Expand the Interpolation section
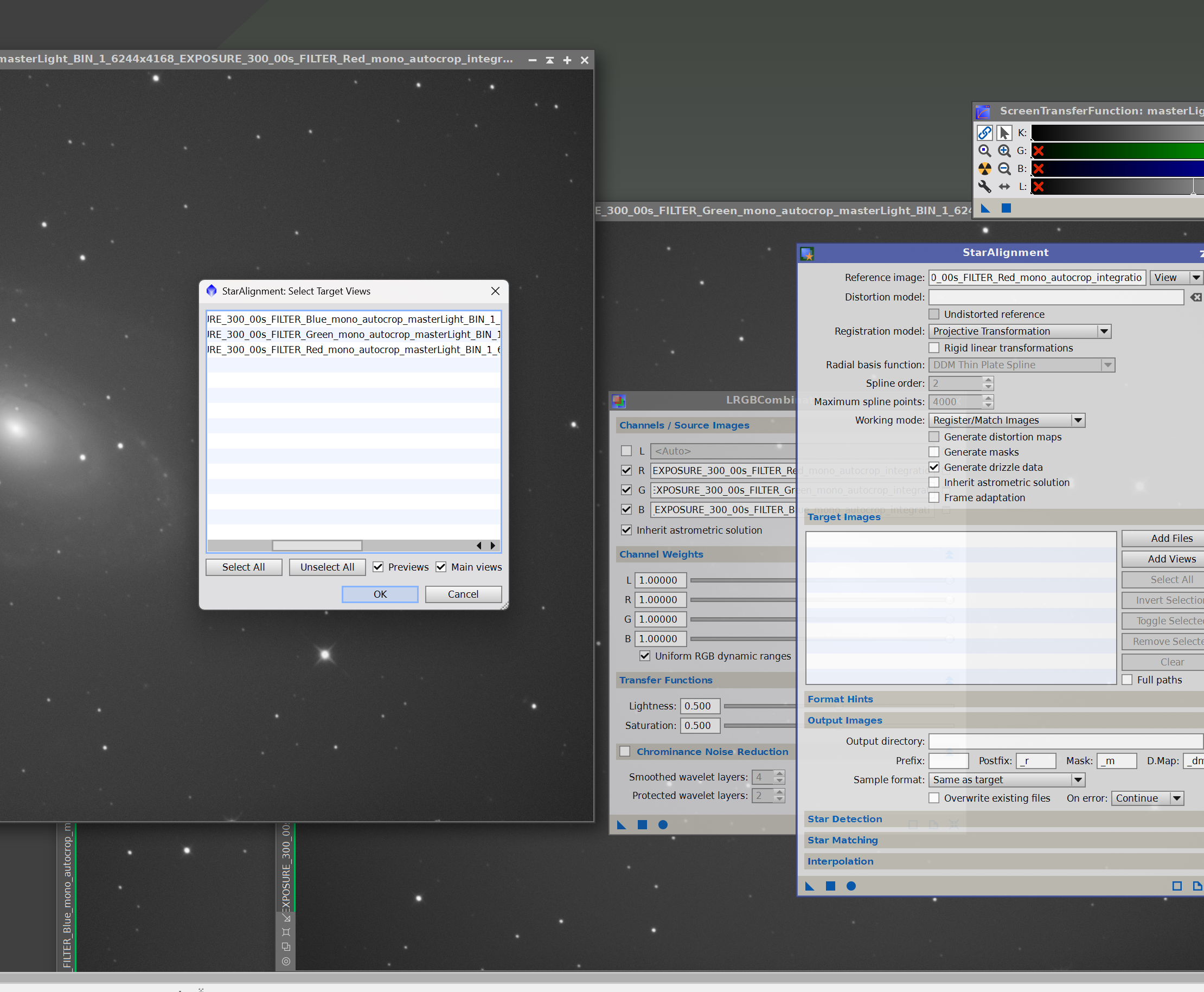The height and width of the screenshot is (992, 1204). pyautogui.click(x=840, y=861)
